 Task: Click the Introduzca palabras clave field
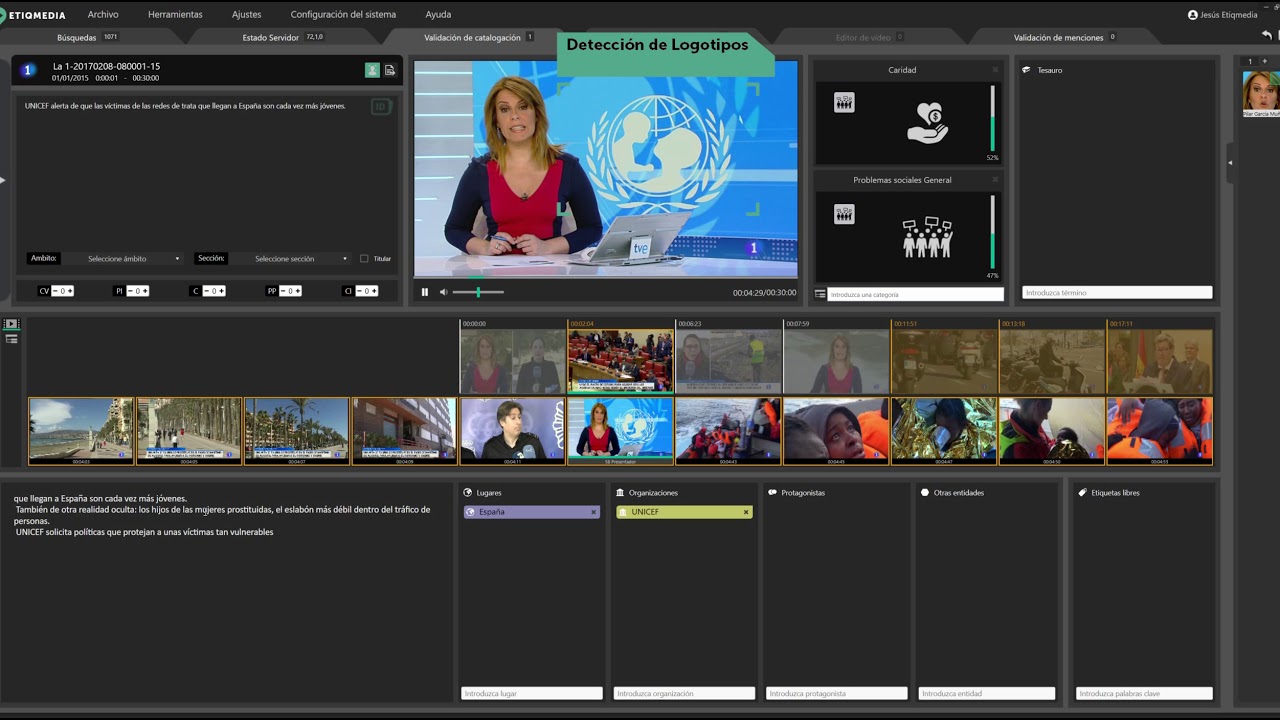1144,693
